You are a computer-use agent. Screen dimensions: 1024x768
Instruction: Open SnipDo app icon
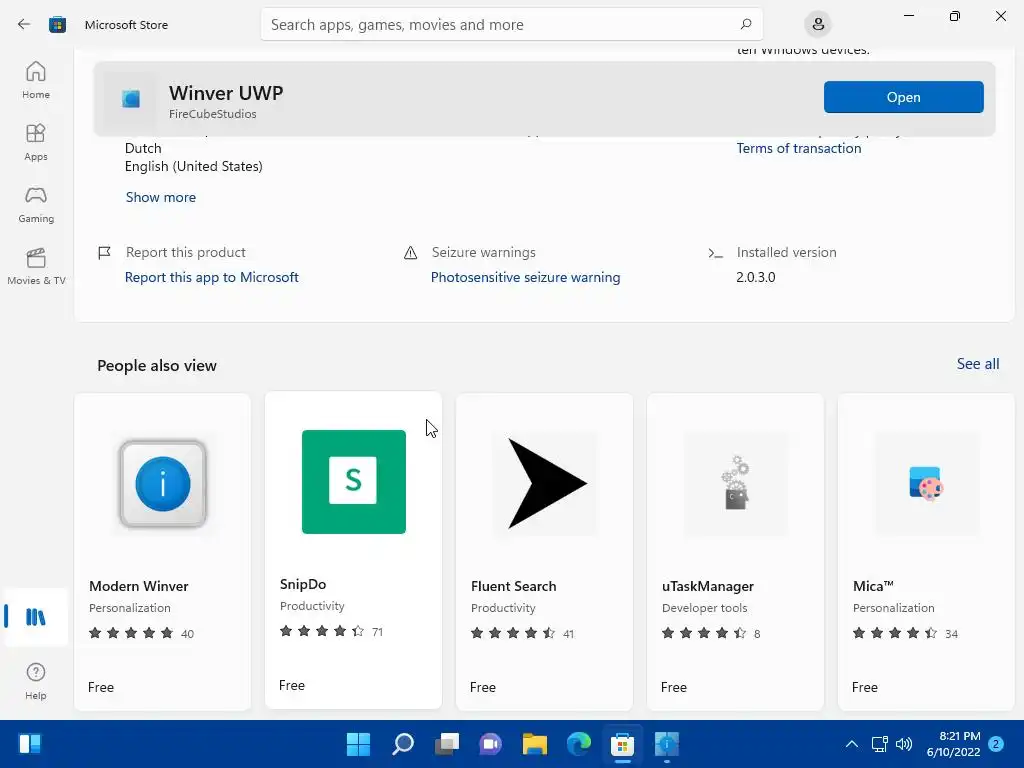354,482
